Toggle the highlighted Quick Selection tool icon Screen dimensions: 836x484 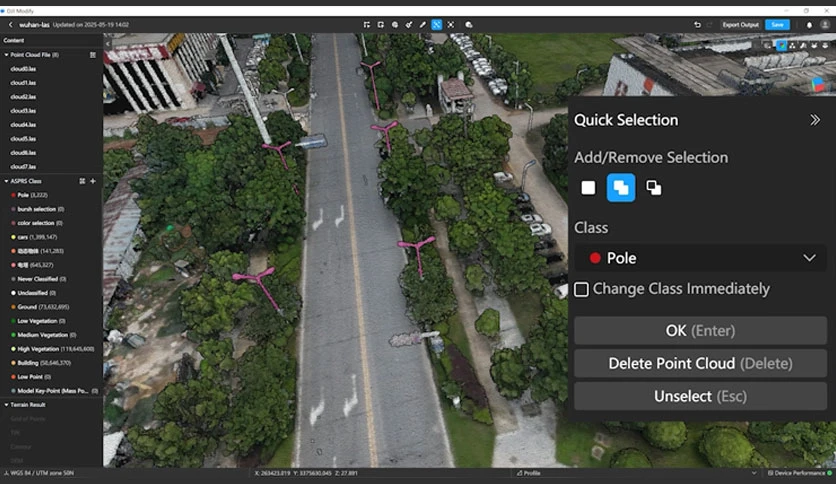coord(437,25)
